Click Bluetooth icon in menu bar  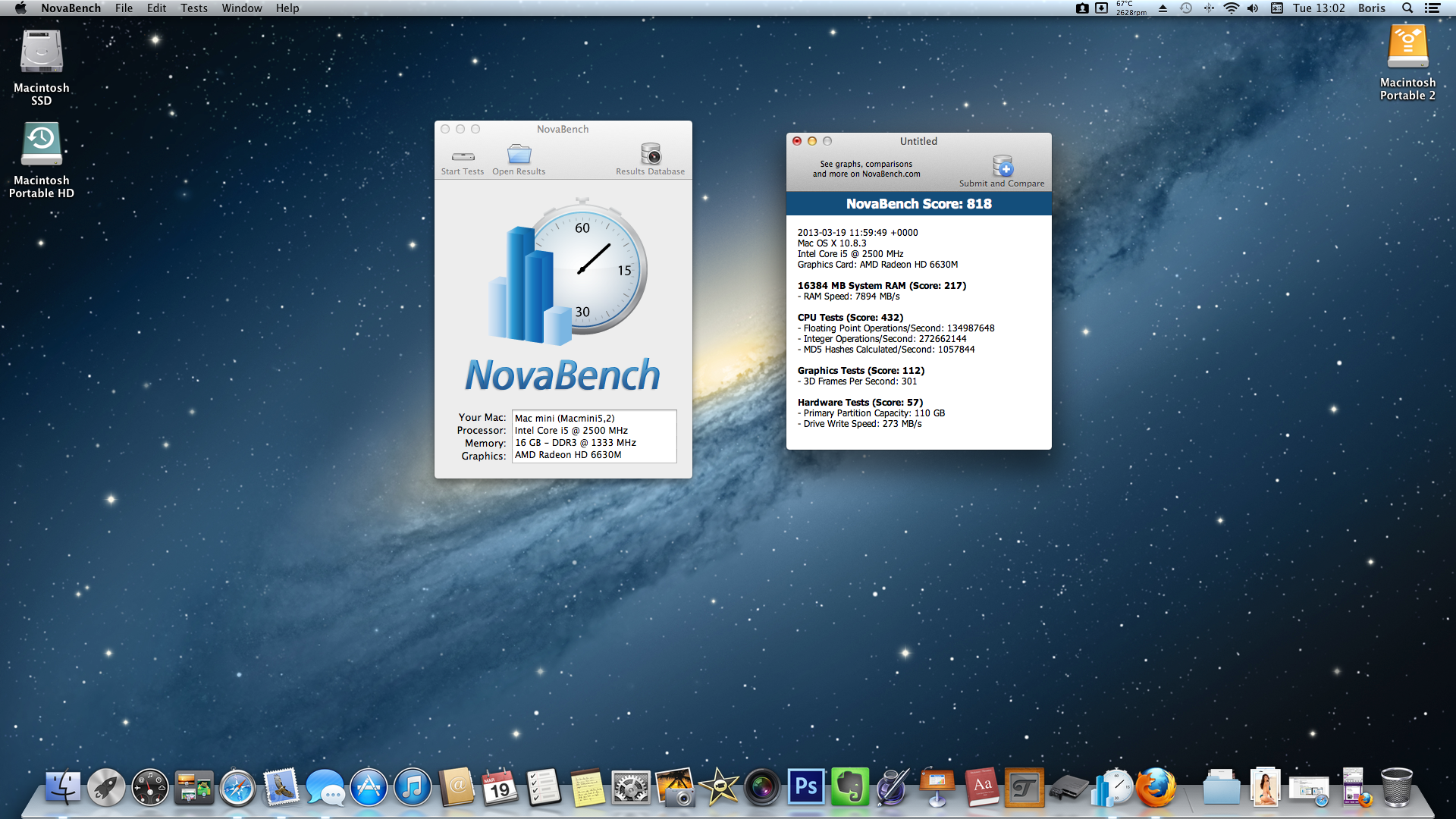[x=1209, y=8]
